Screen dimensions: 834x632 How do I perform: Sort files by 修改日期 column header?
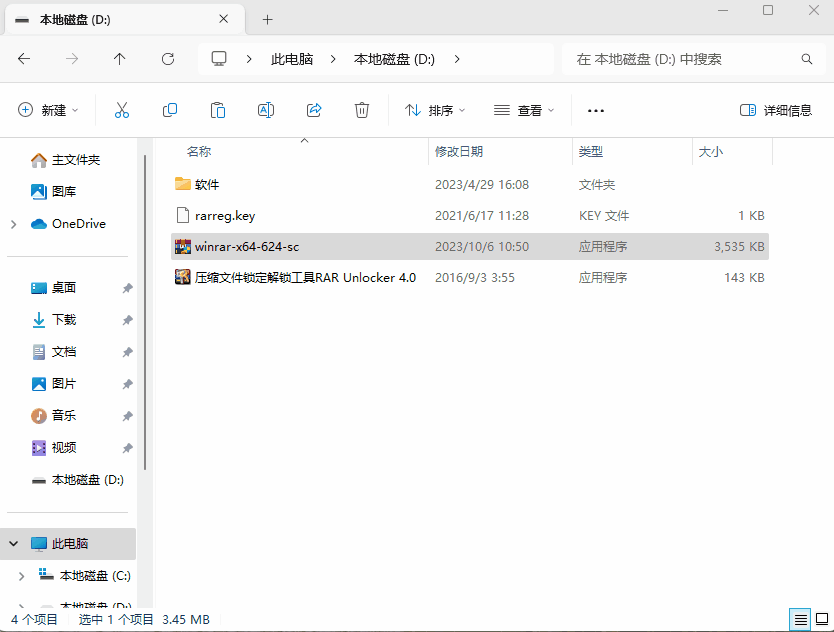coord(459,151)
